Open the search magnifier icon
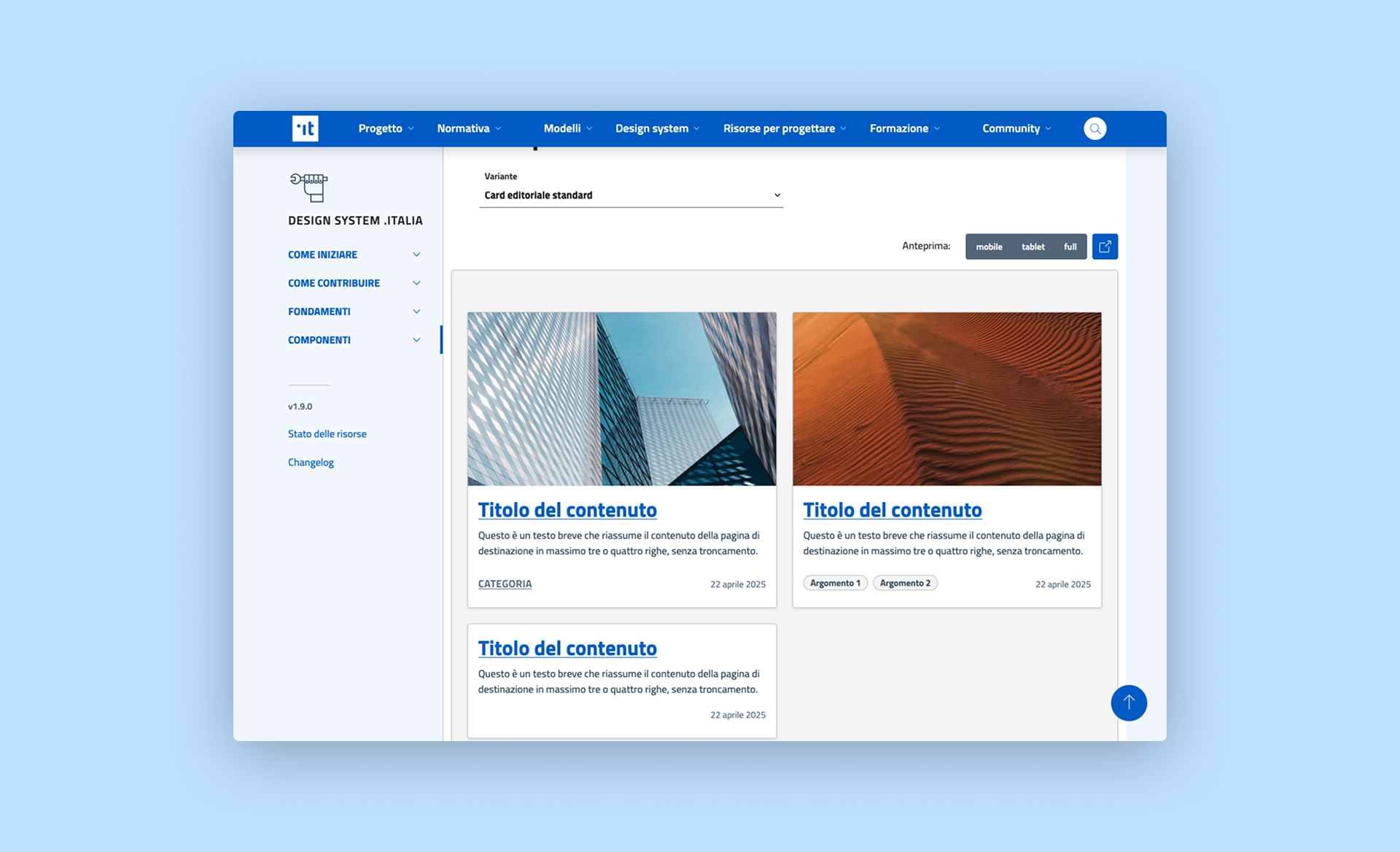This screenshot has height=852, width=1400. pyautogui.click(x=1094, y=128)
